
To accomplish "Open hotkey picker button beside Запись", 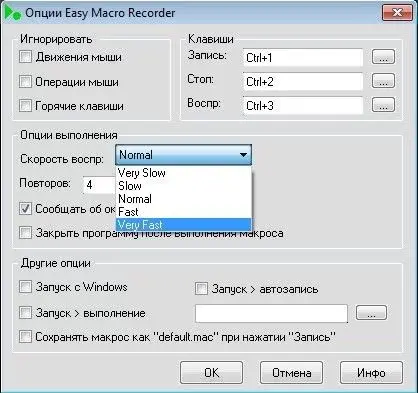I will [x=383, y=57].
